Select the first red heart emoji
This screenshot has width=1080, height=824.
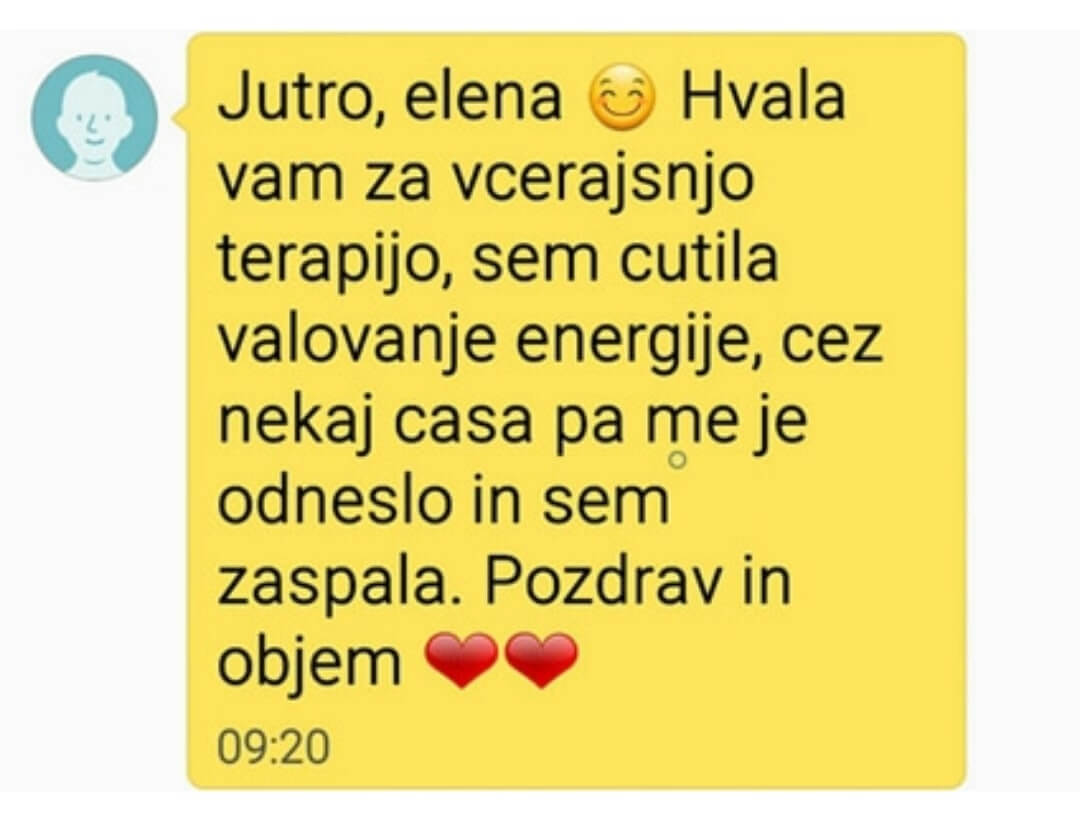(461, 660)
